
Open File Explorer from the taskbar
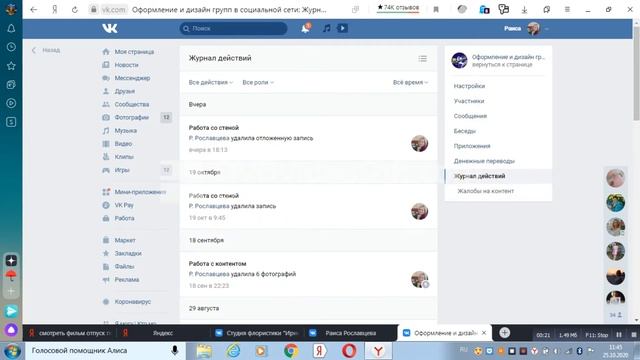click(x=204, y=351)
